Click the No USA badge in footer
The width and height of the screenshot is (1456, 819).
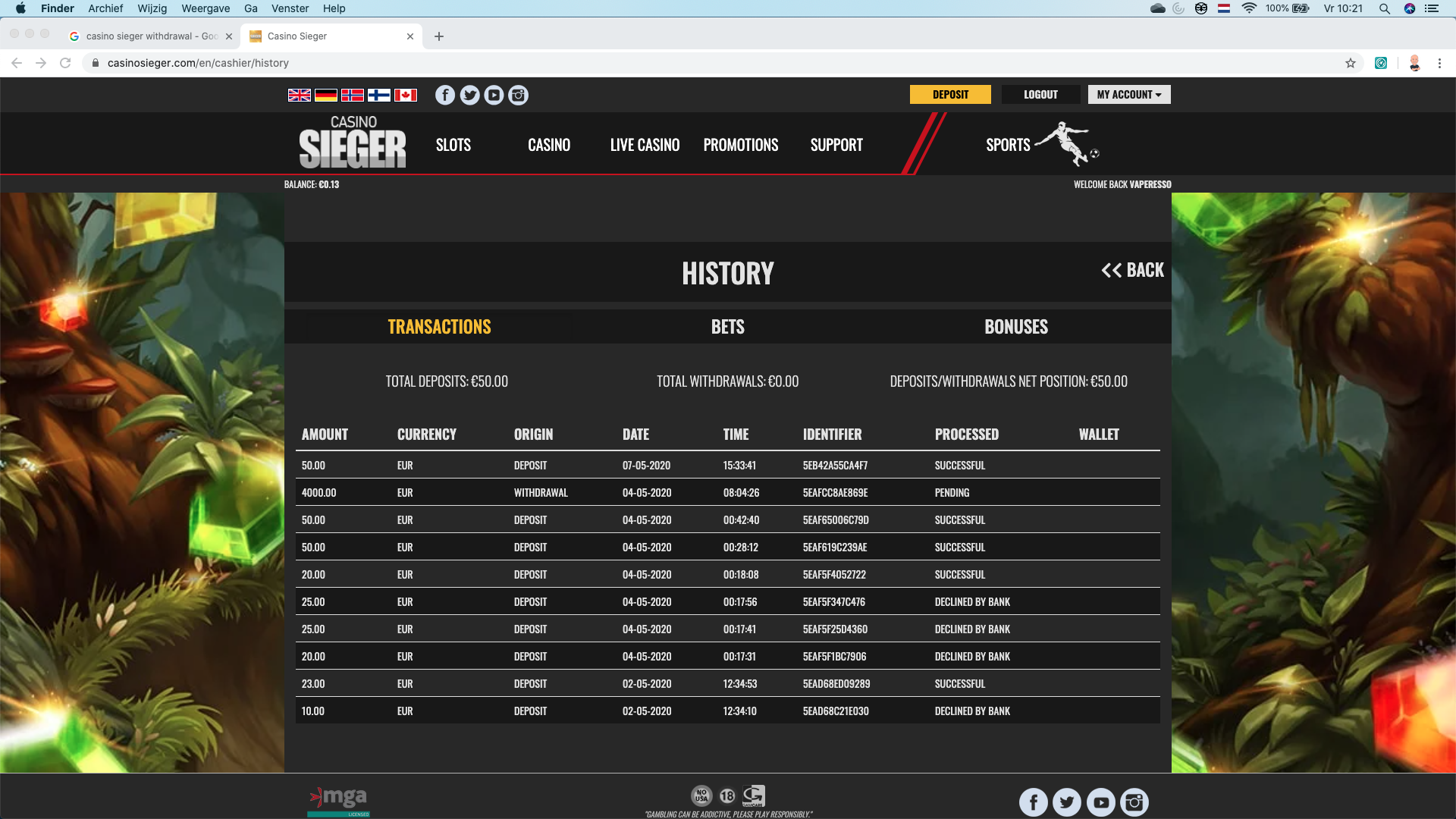[701, 795]
